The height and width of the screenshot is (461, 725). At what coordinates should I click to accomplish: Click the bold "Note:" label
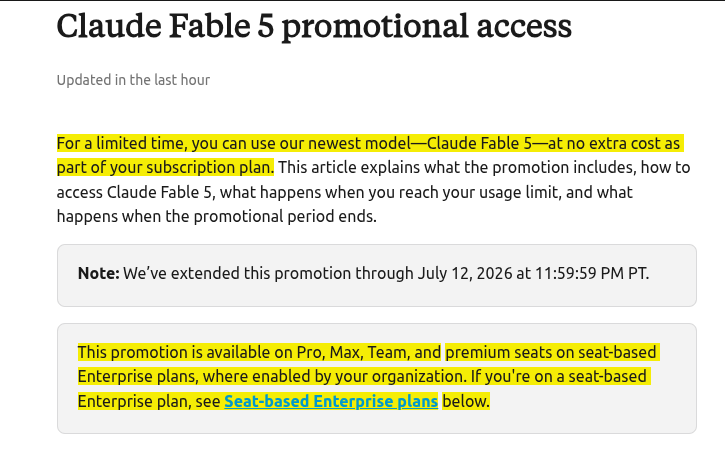(98, 273)
